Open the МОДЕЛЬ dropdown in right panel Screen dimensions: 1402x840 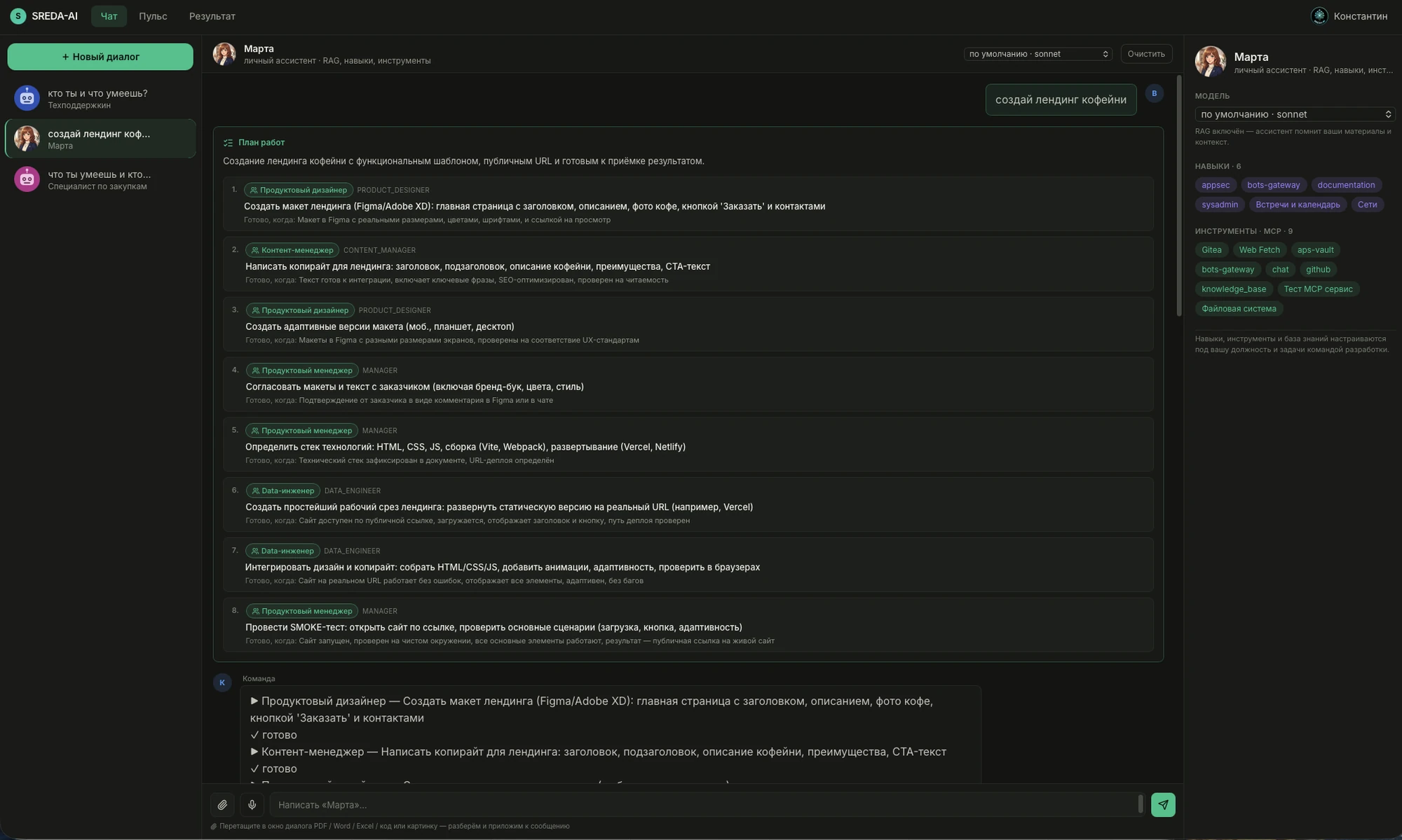coord(1295,114)
